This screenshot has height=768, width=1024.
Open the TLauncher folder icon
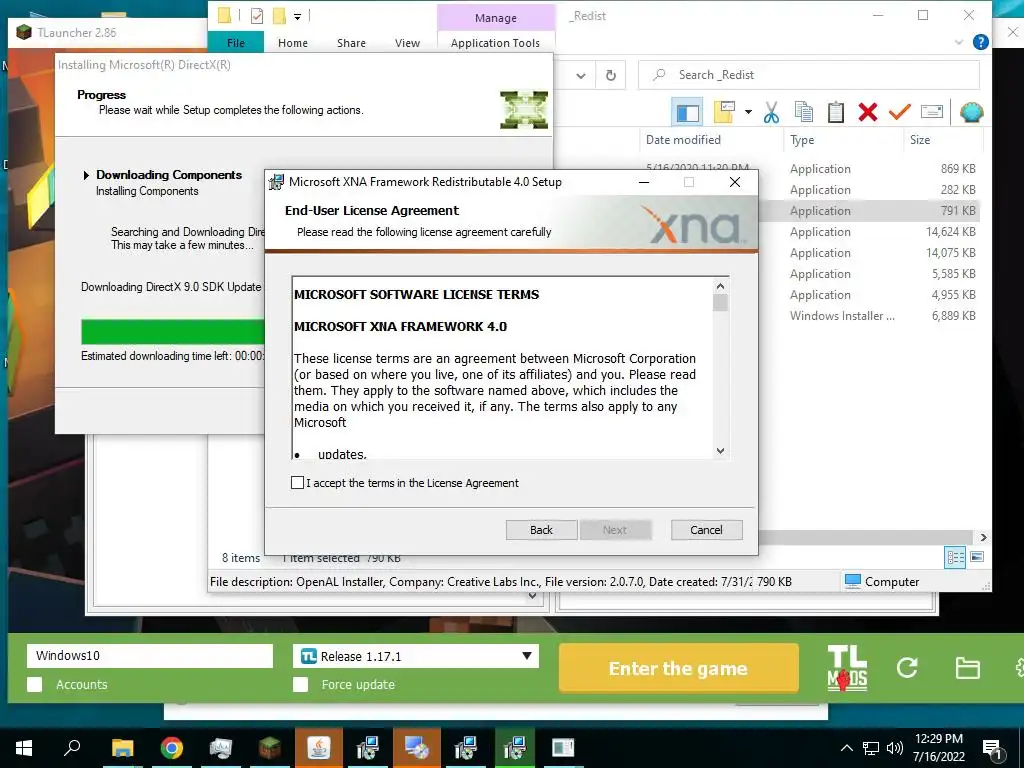pyautogui.click(x=967, y=668)
